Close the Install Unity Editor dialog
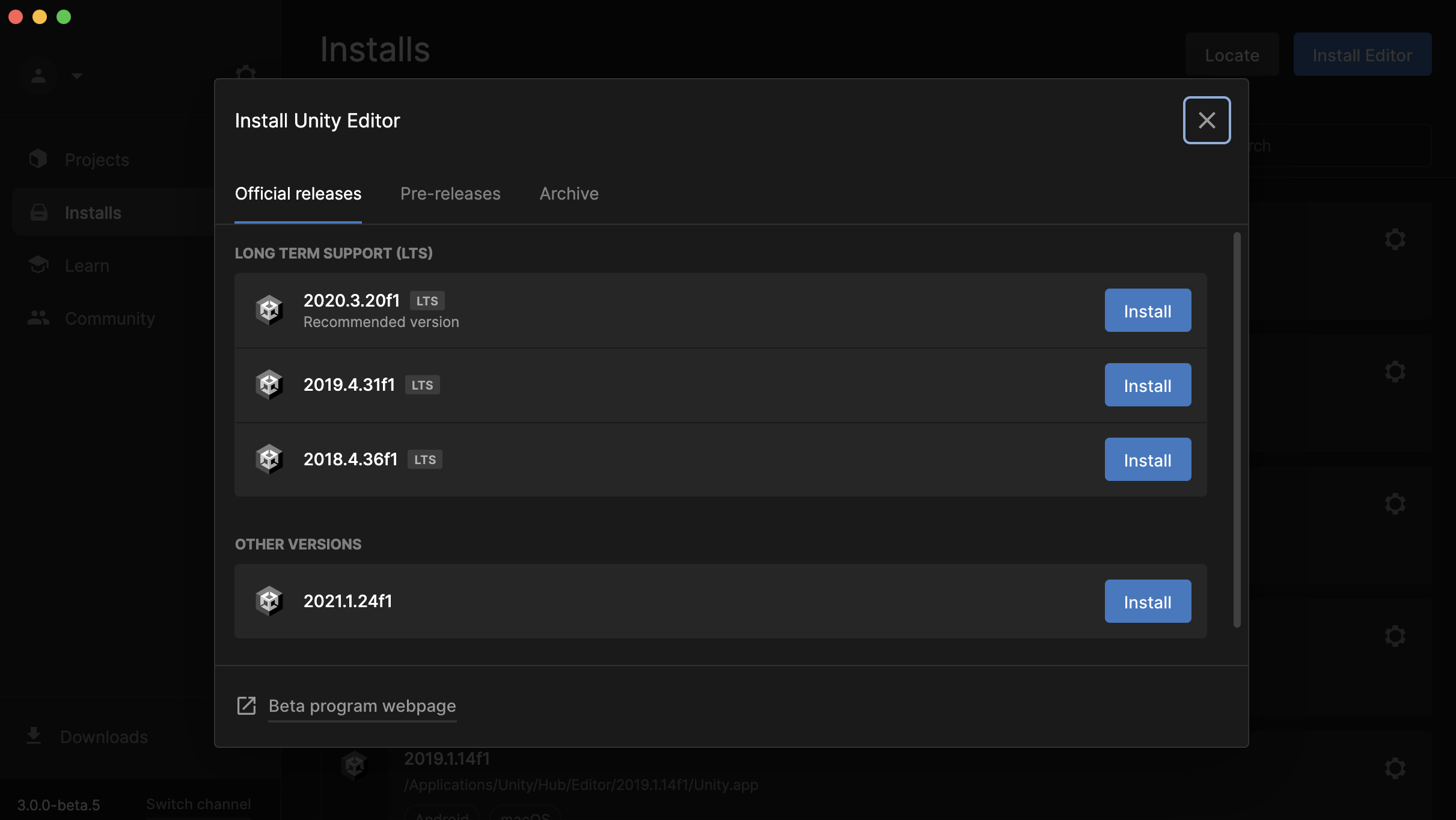 coord(1207,120)
